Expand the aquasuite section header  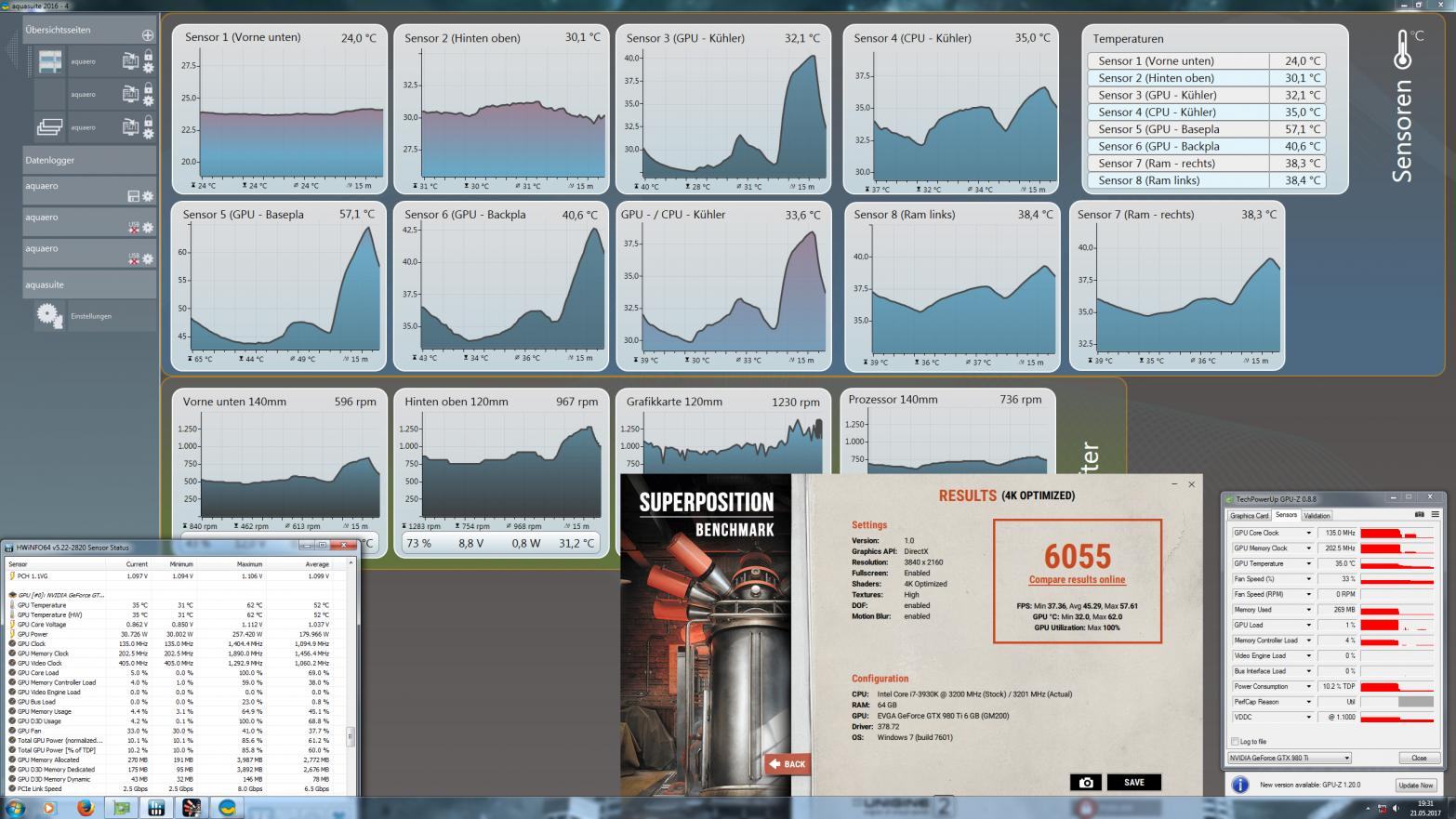pos(88,284)
